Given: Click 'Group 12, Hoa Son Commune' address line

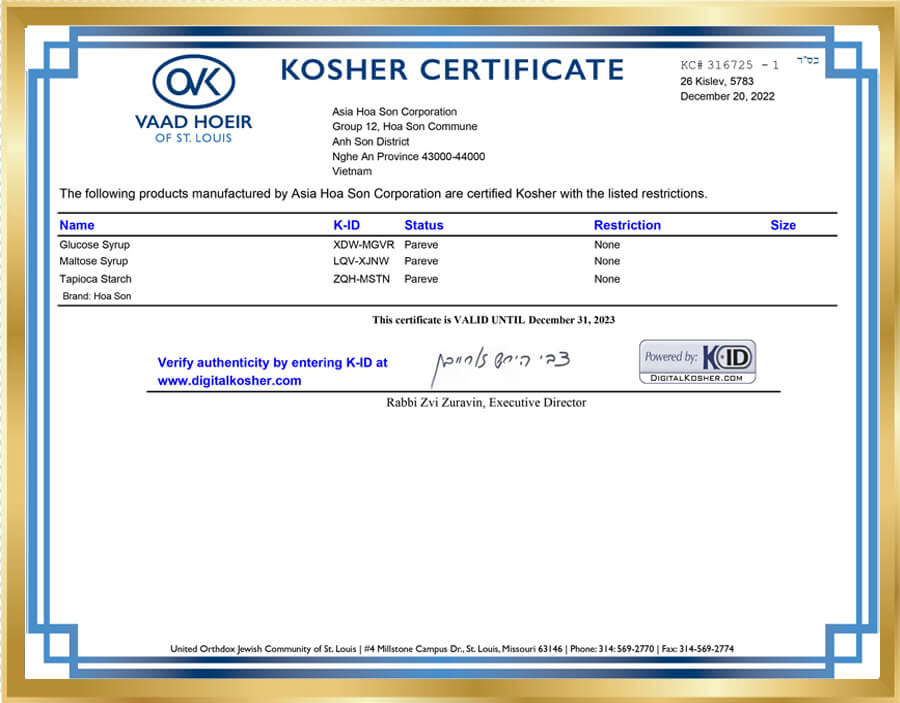Looking at the screenshot, I should coord(405,127).
